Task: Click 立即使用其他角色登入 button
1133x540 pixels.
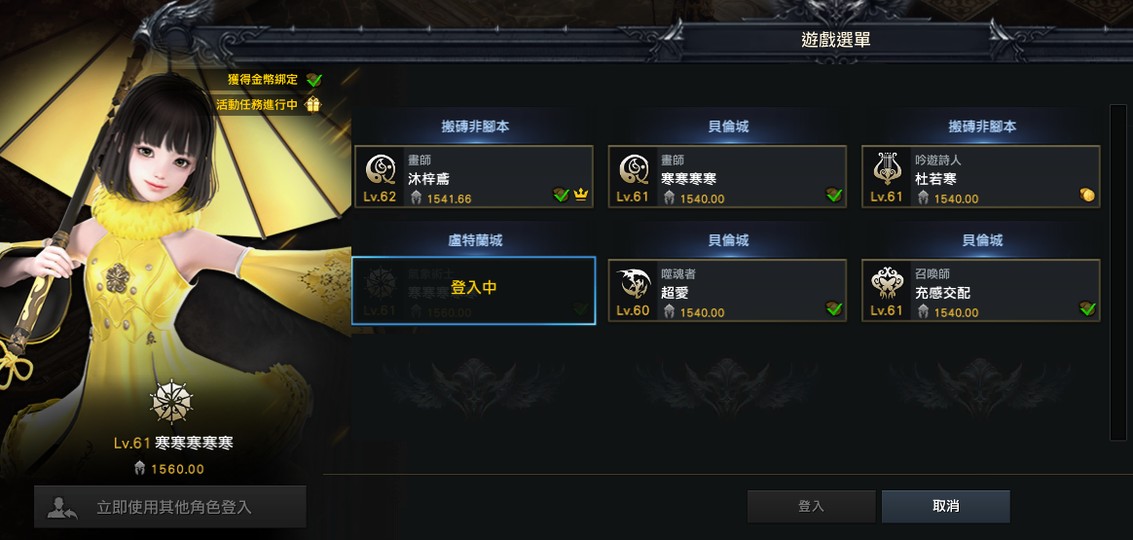Action: (171, 507)
